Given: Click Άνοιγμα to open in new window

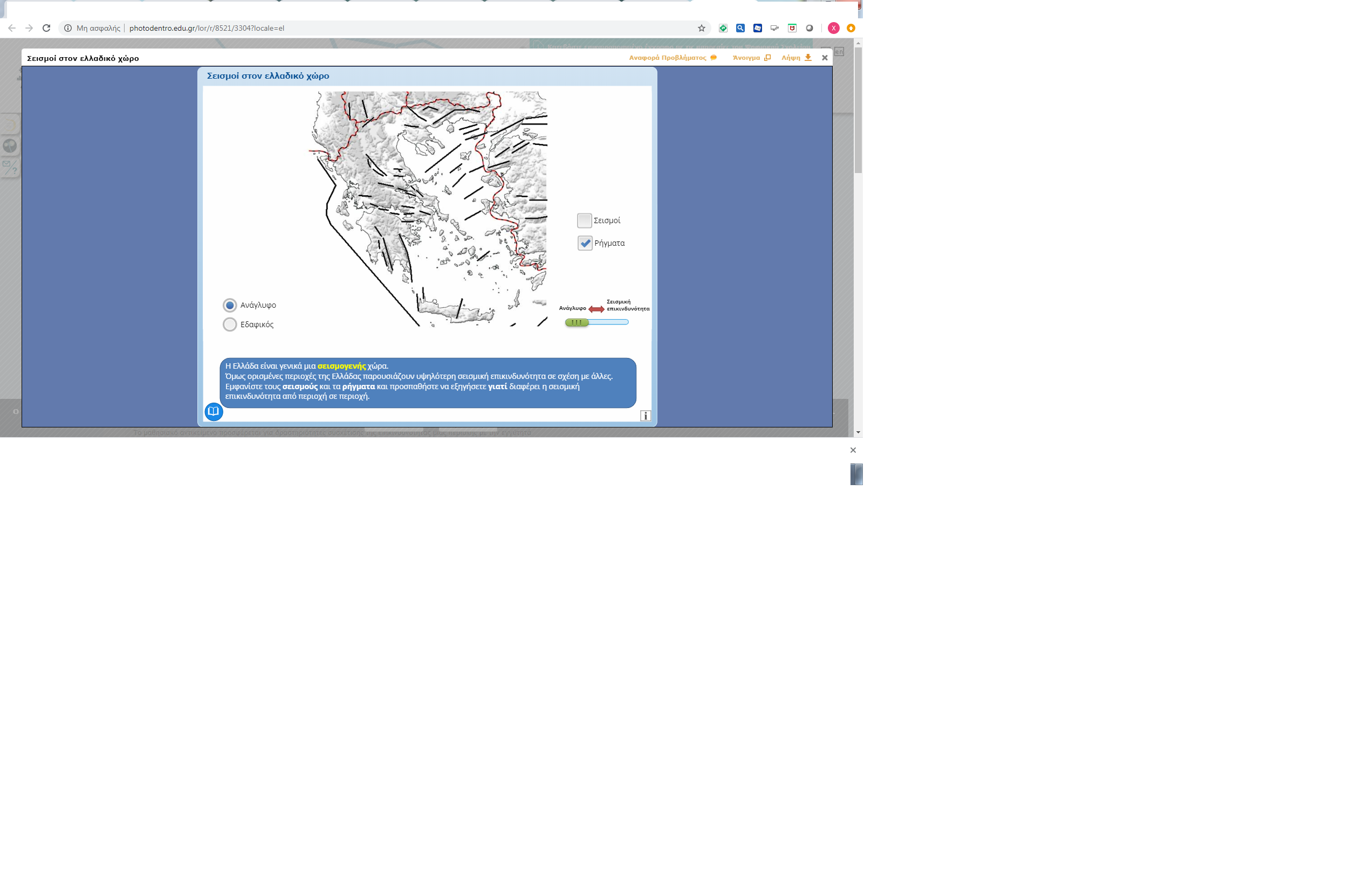Looking at the screenshot, I should [x=751, y=58].
